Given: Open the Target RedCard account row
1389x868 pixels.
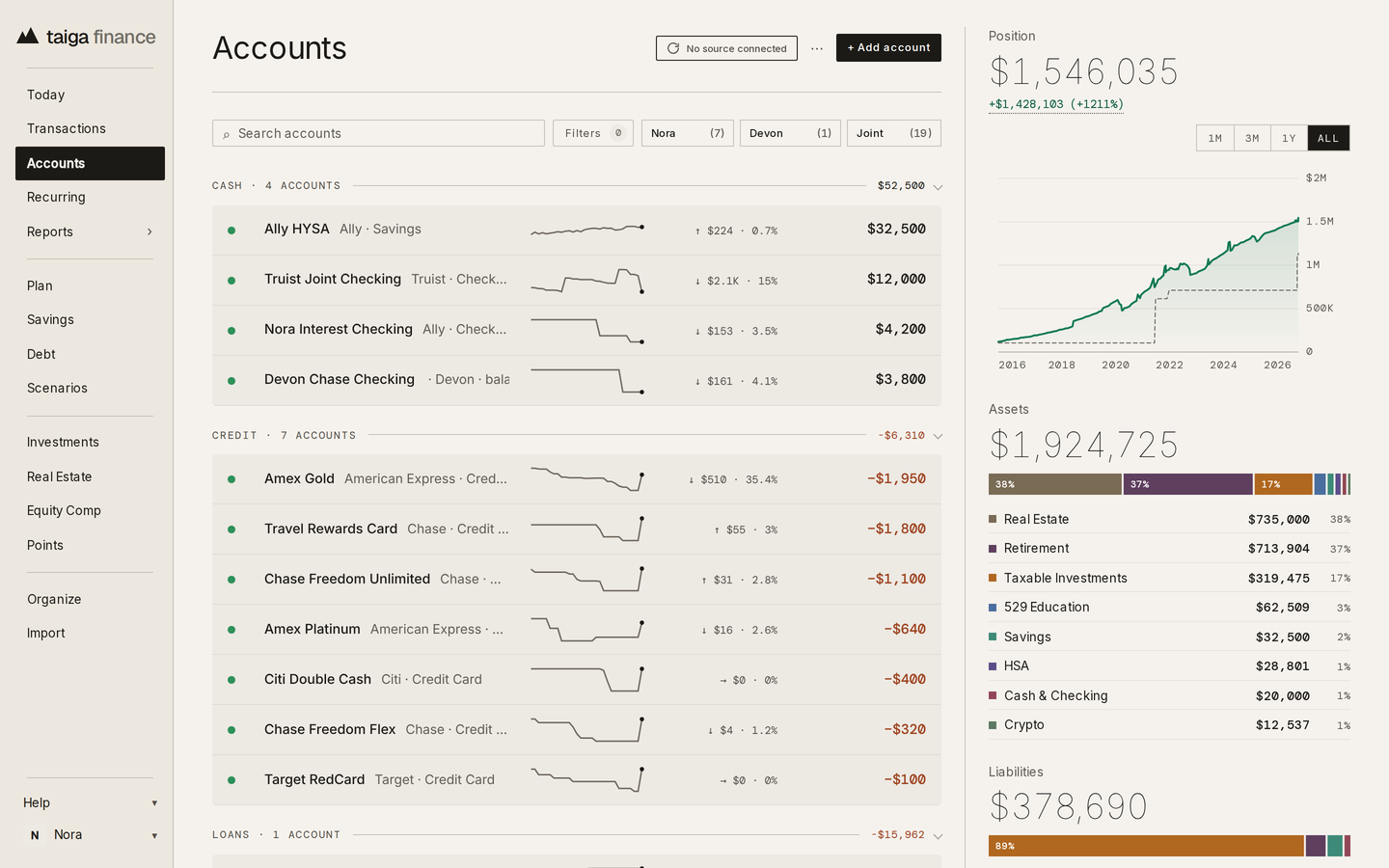Looking at the screenshot, I should (x=577, y=780).
